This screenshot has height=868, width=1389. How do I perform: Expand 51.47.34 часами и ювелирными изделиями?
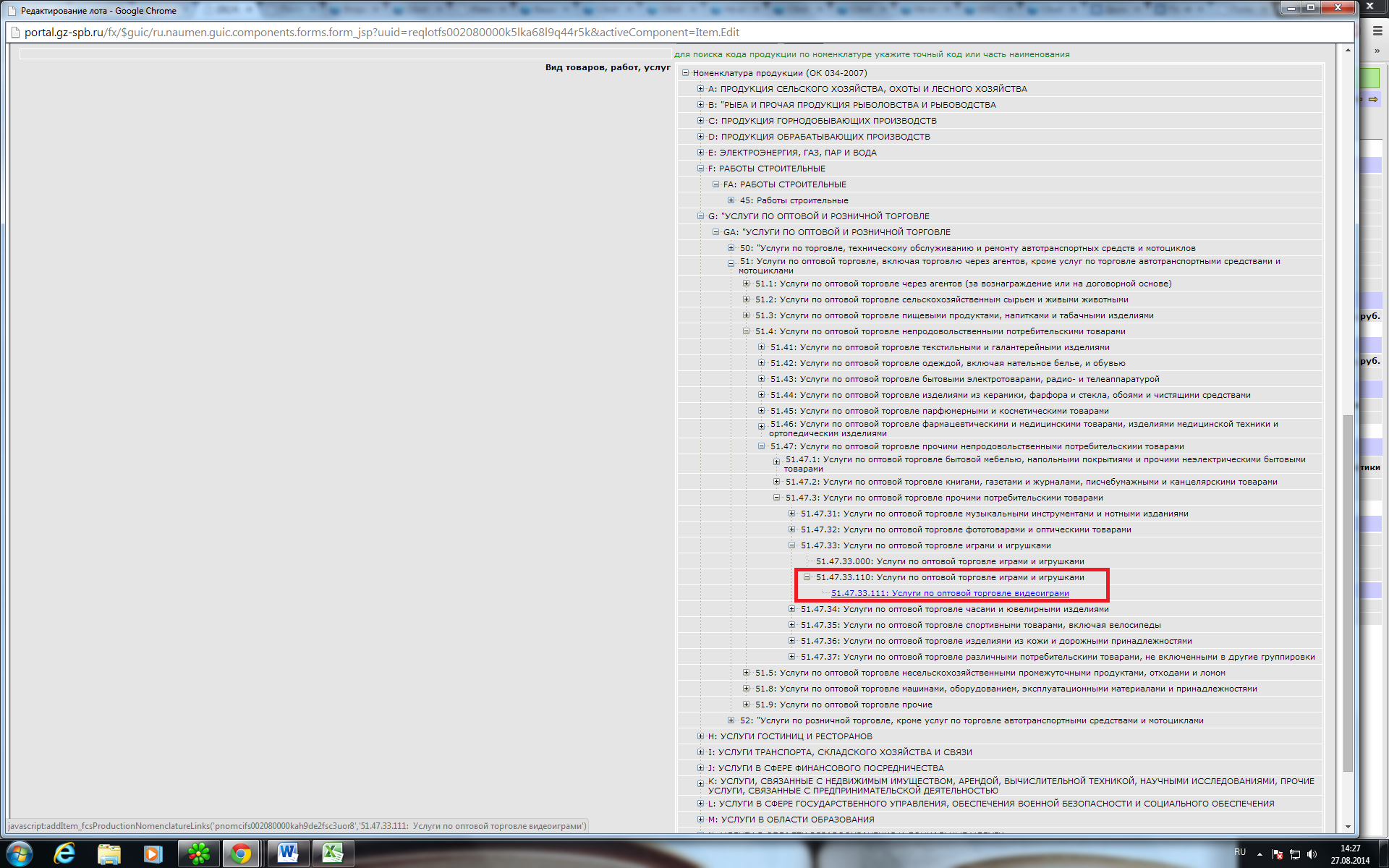(x=791, y=609)
